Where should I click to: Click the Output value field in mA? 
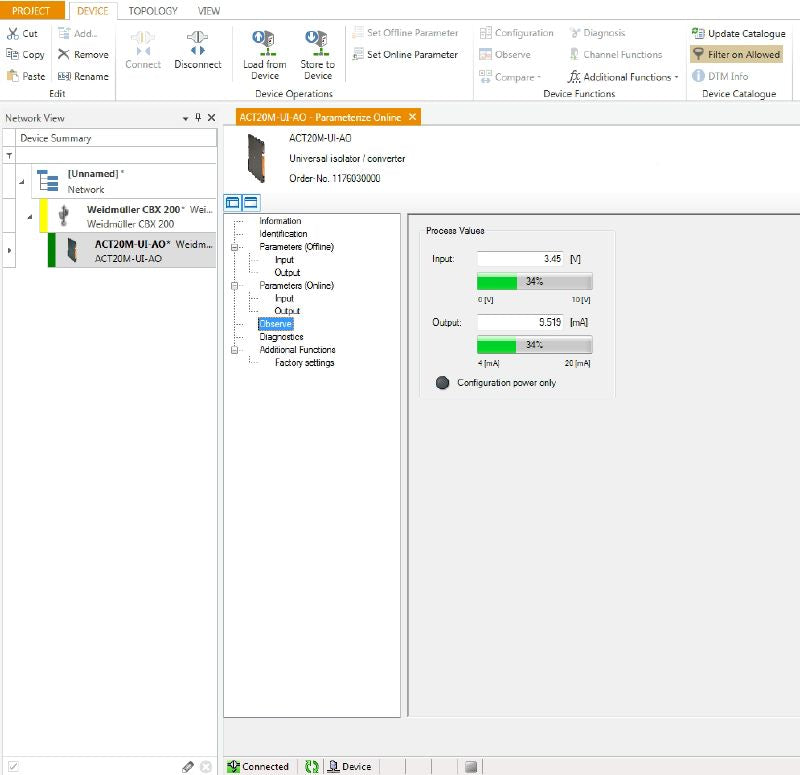point(520,323)
